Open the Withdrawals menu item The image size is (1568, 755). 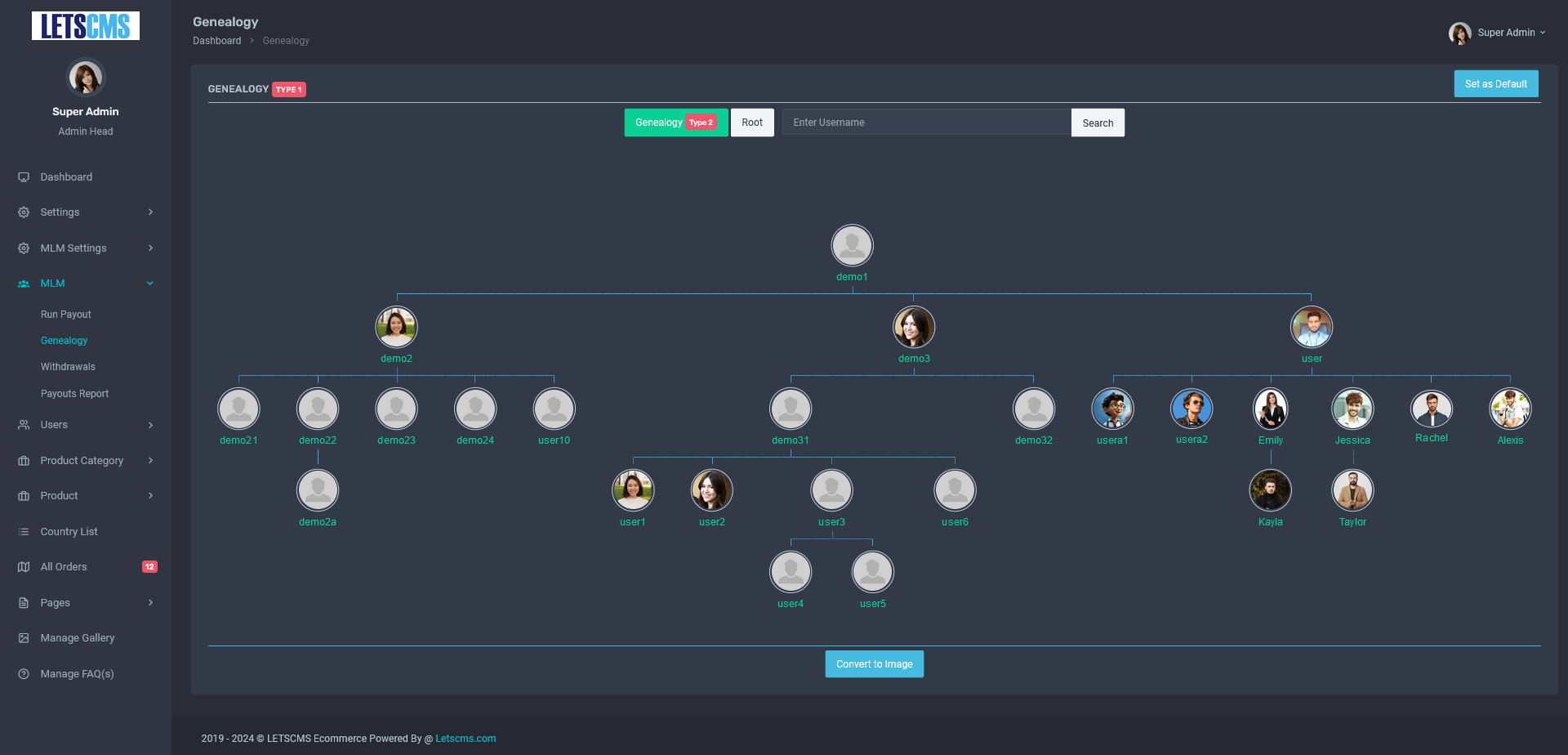68,366
